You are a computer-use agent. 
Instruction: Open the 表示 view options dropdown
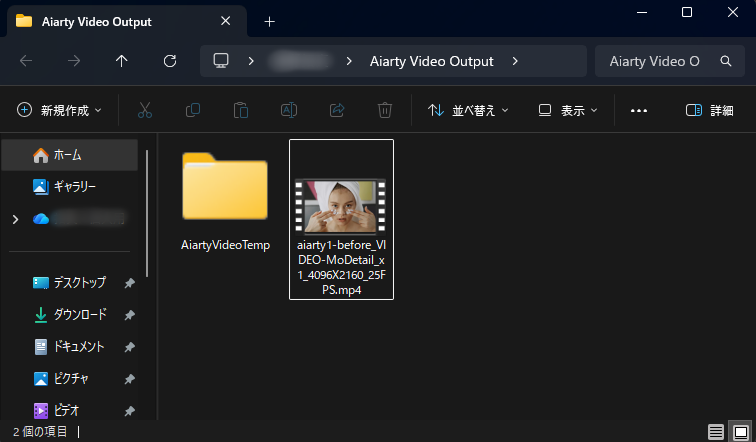pyautogui.click(x=567, y=110)
